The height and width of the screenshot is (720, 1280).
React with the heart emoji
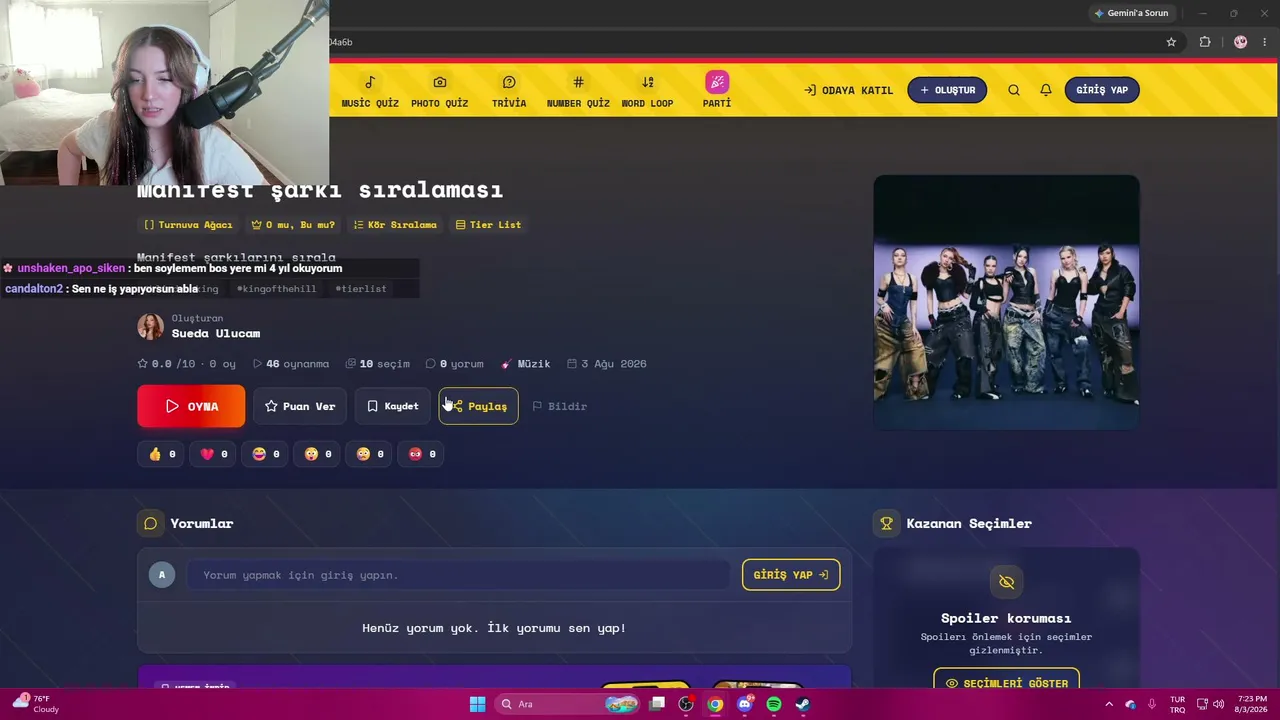[214, 454]
